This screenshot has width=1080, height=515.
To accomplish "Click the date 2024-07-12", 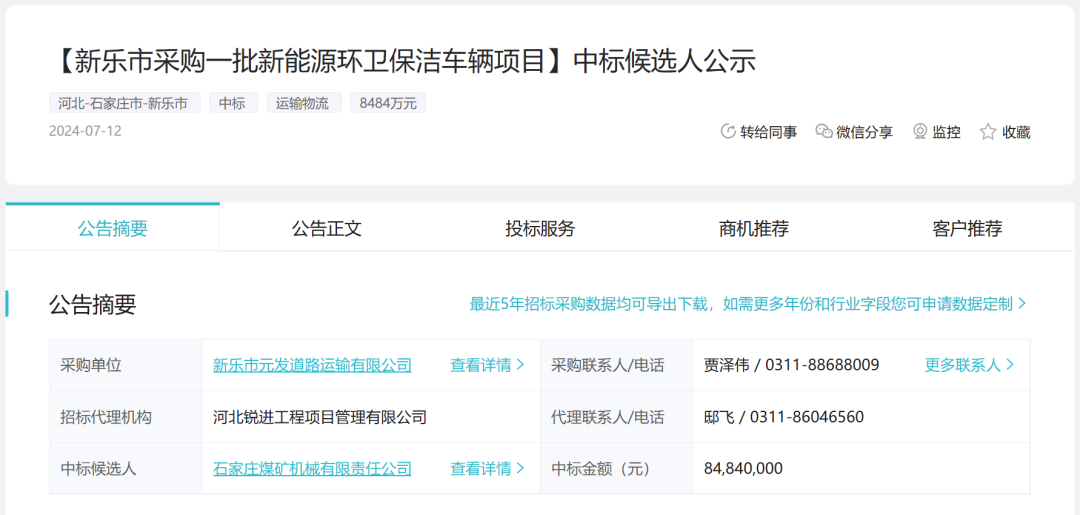I will click(x=85, y=131).
